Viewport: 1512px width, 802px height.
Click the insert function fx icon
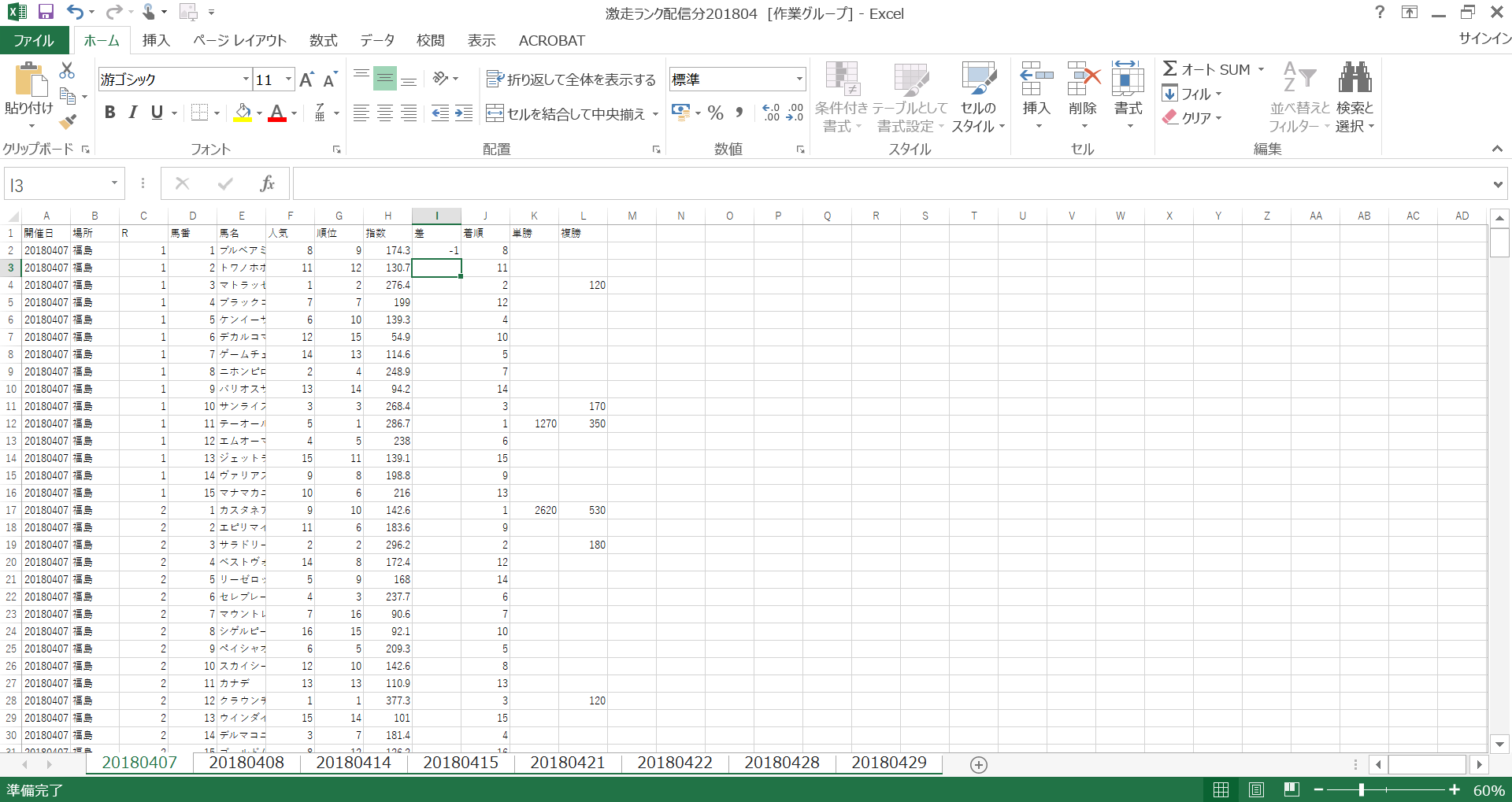pyautogui.click(x=267, y=183)
